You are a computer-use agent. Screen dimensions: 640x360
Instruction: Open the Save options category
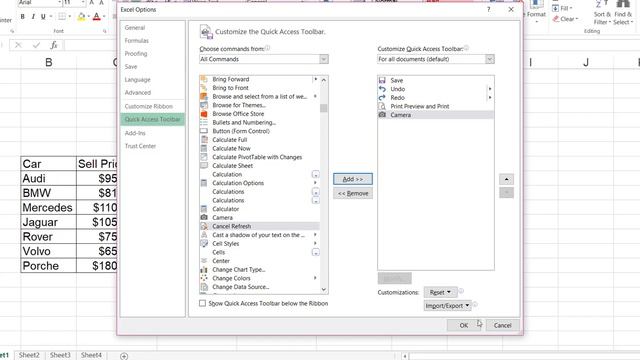click(x=131, y=67)
